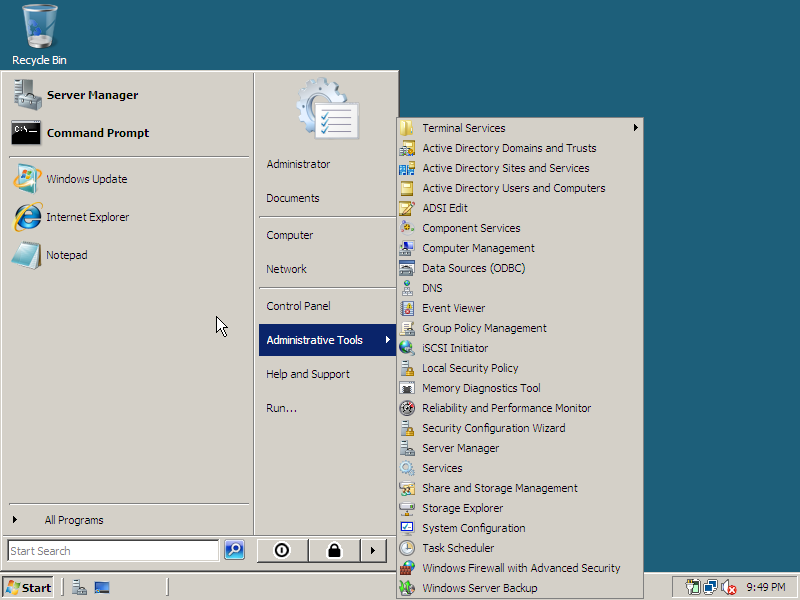
Task: Click the Group Policy Management icon
Action: click(x=407, y=328)
